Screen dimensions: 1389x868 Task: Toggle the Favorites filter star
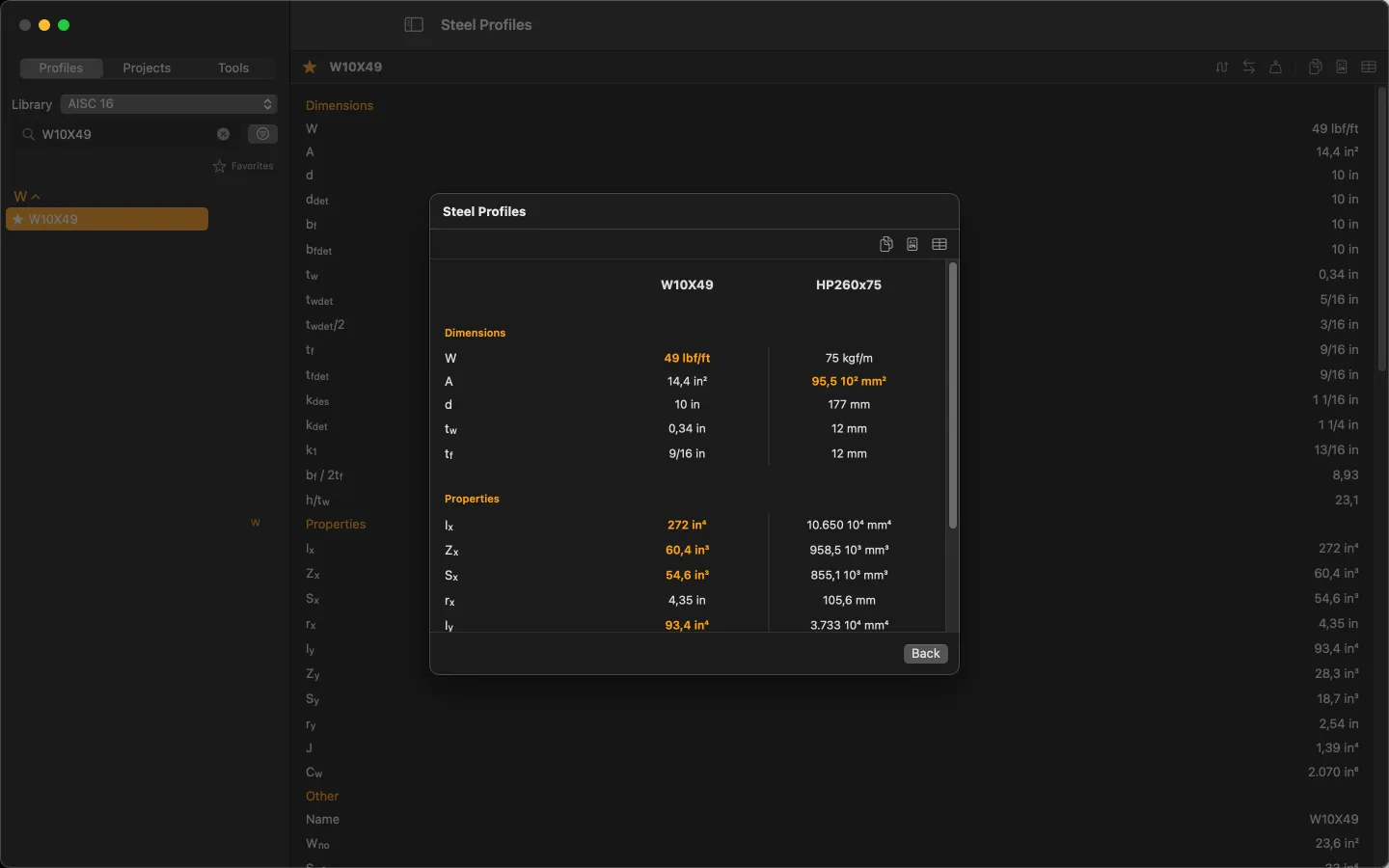click(x=220, y=166)
